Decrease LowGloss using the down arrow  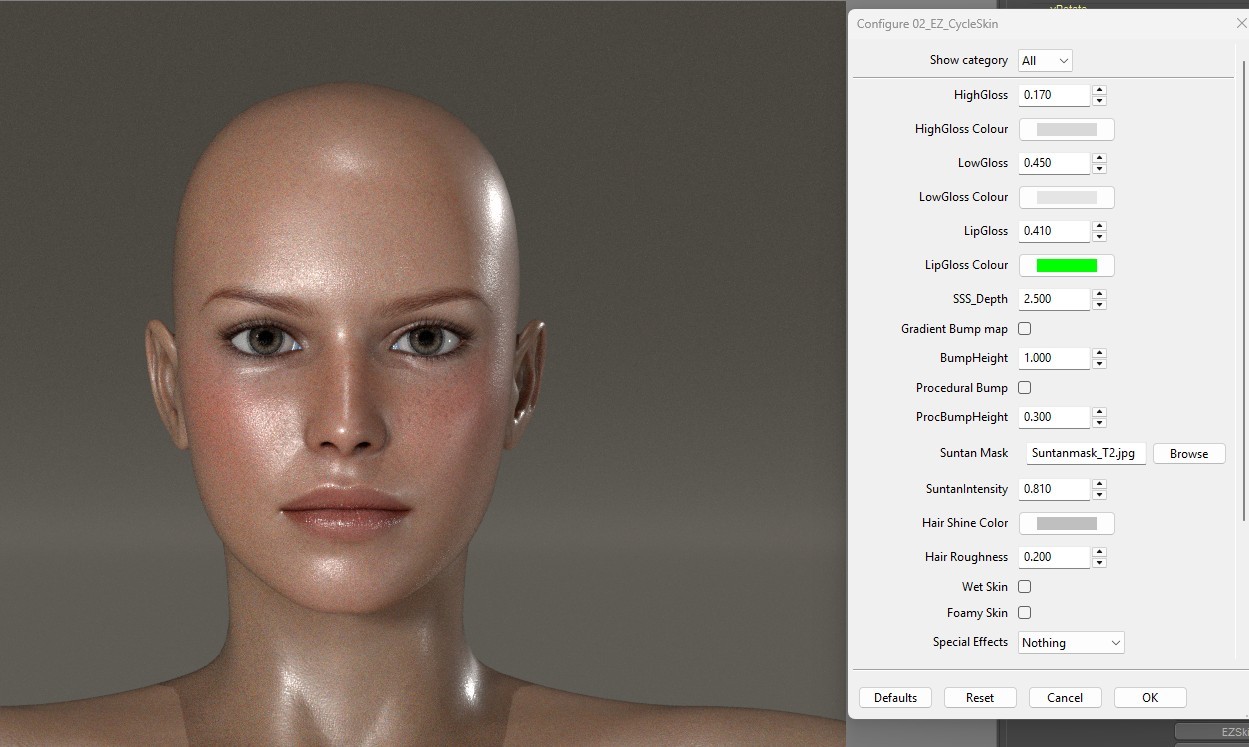pos(1099,167)
